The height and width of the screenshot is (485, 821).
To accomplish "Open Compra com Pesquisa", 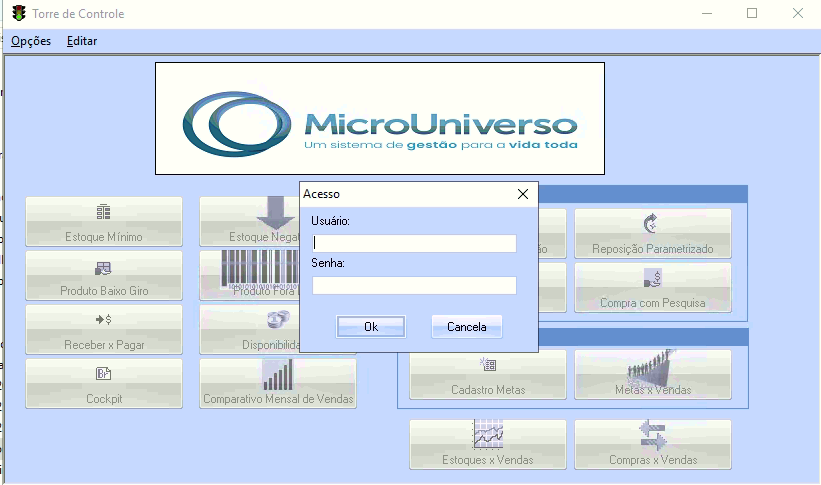I will 652,287.
